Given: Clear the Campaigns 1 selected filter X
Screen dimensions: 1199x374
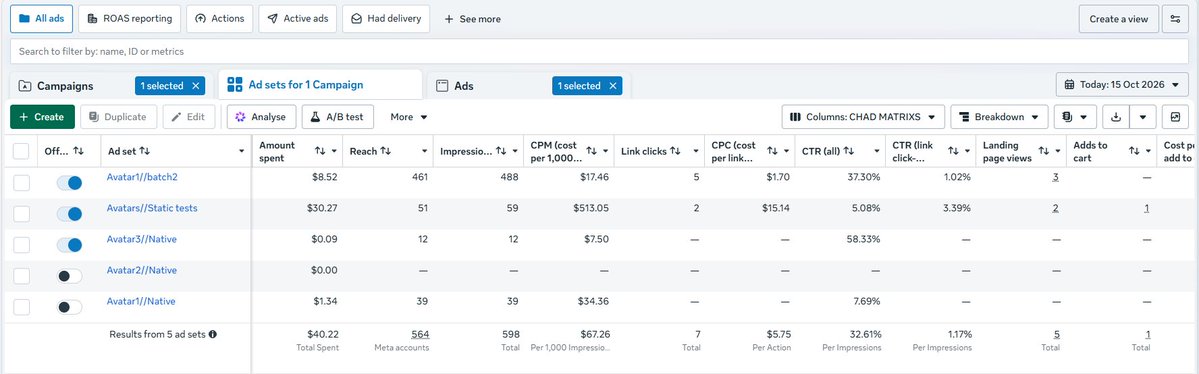Looking at the screenshot, I should (196, 86).
